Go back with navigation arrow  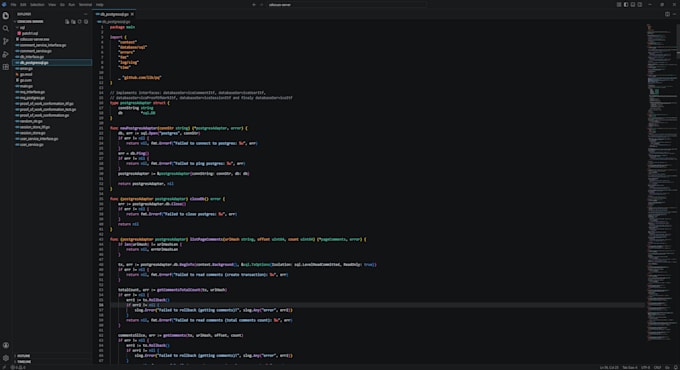(254, 4)
